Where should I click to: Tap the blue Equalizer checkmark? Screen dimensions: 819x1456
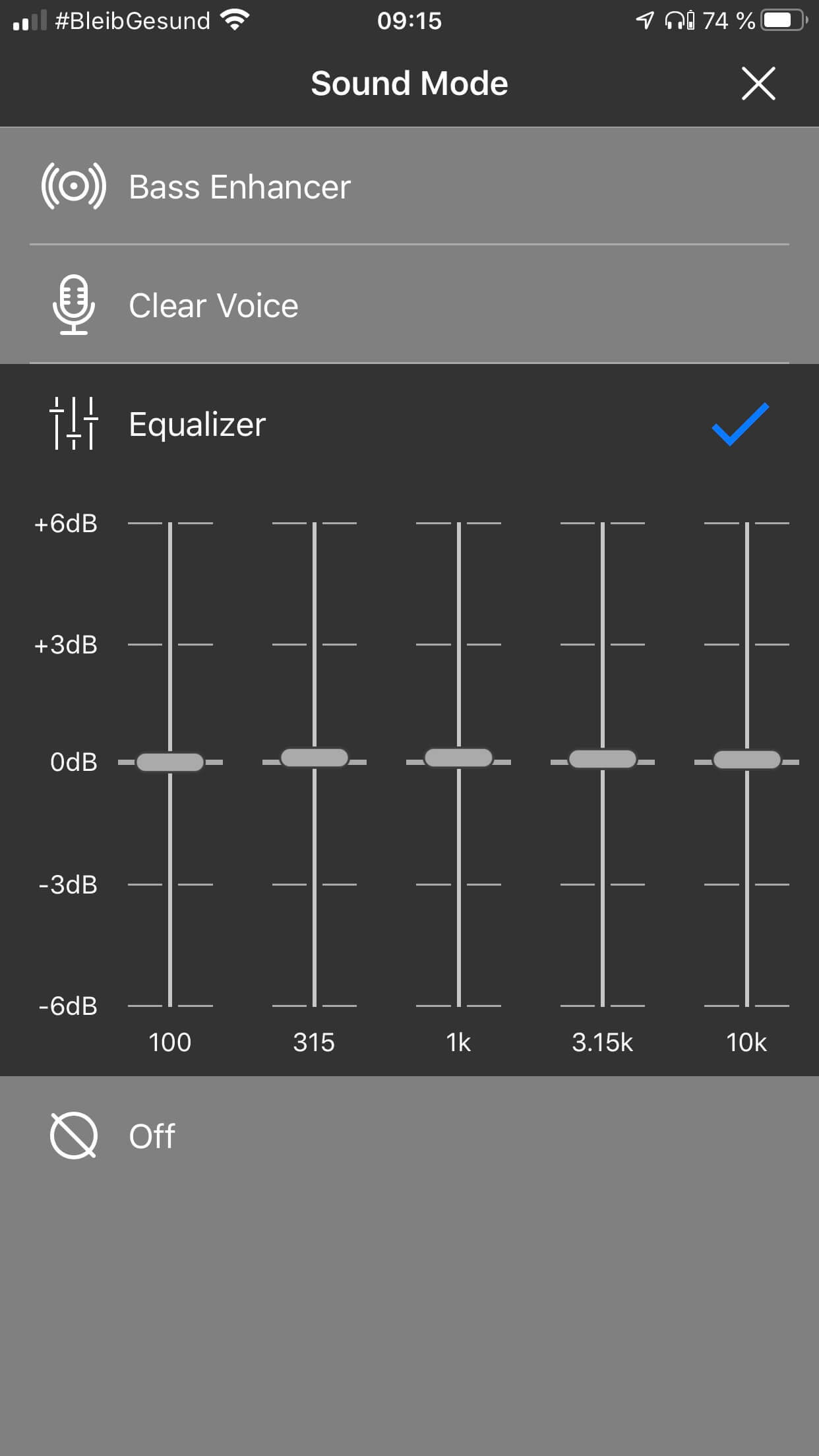pyautogui.click(x=740, y=424)
